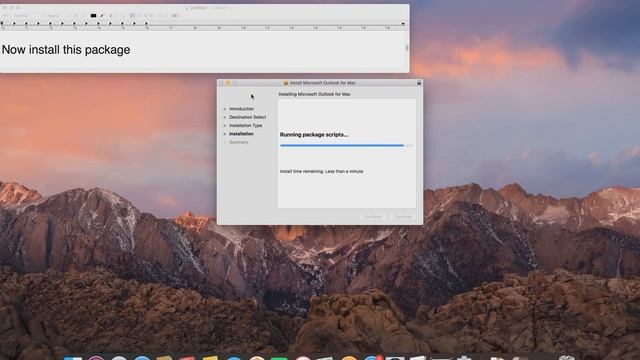Select the Introduction step in installer sidebar
Viewport: 640px width, 360px height.
click(x=241, y=109)
